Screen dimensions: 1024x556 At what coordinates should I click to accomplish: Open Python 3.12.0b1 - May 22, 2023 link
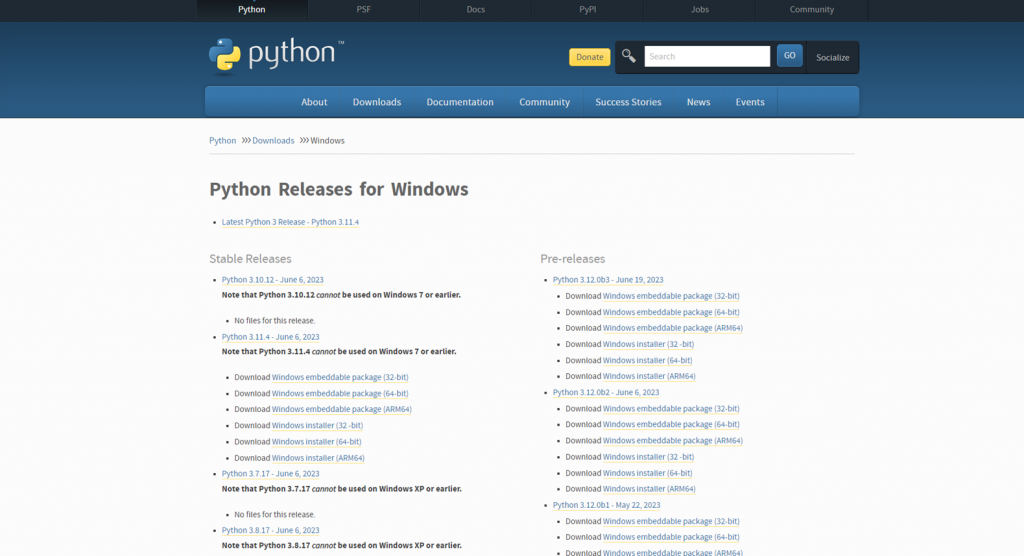coord(606,505)
